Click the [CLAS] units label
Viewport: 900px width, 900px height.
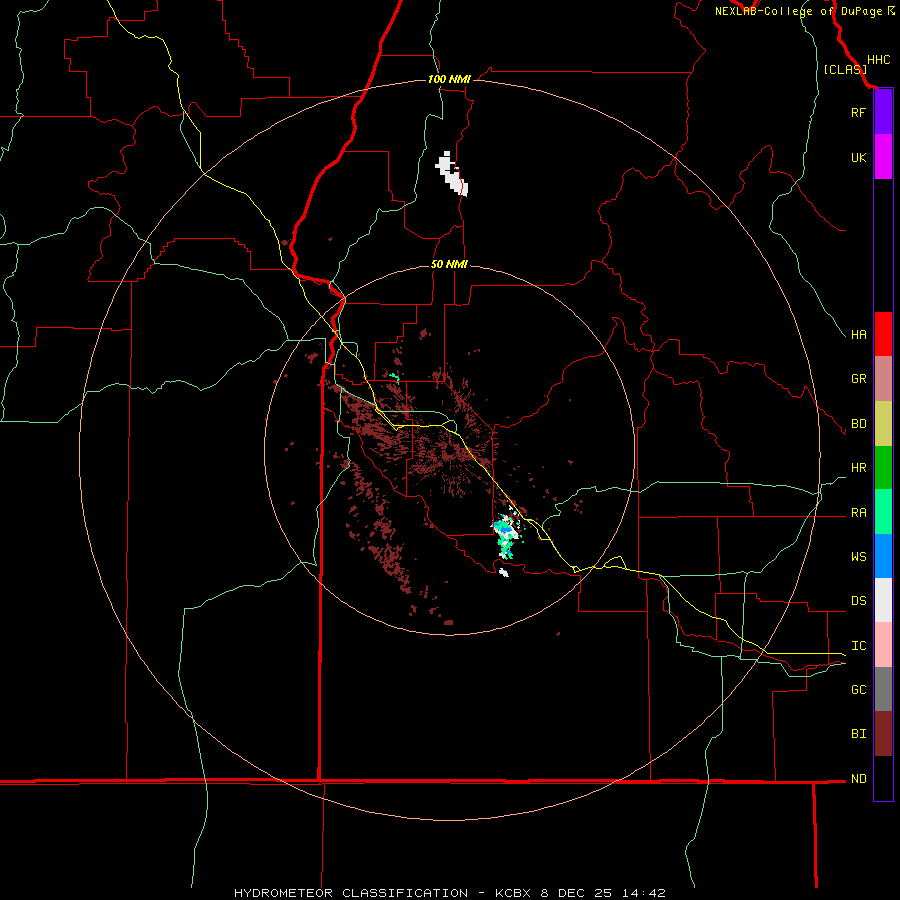tap(845, 69)
